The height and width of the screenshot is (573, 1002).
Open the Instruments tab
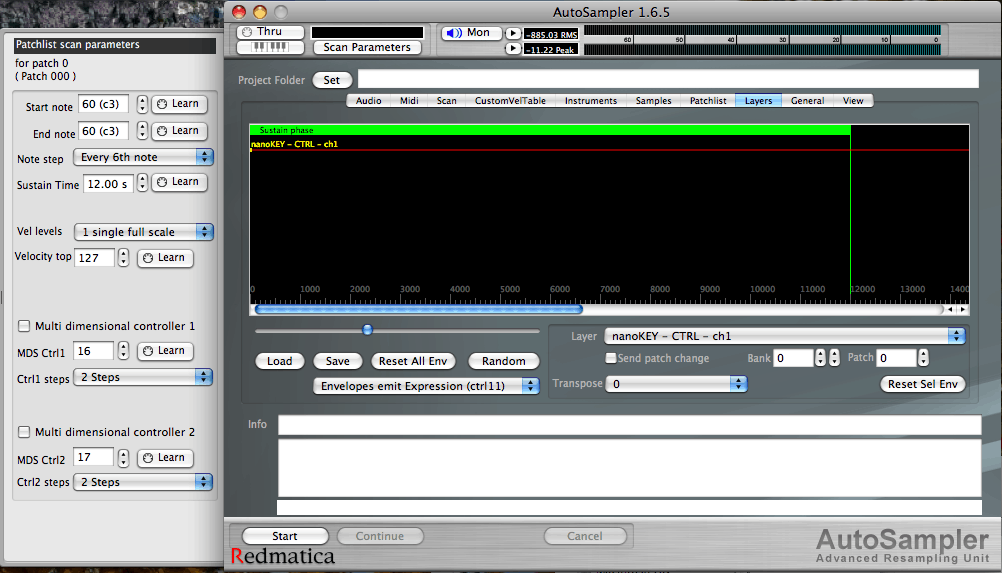coord(591,101)
